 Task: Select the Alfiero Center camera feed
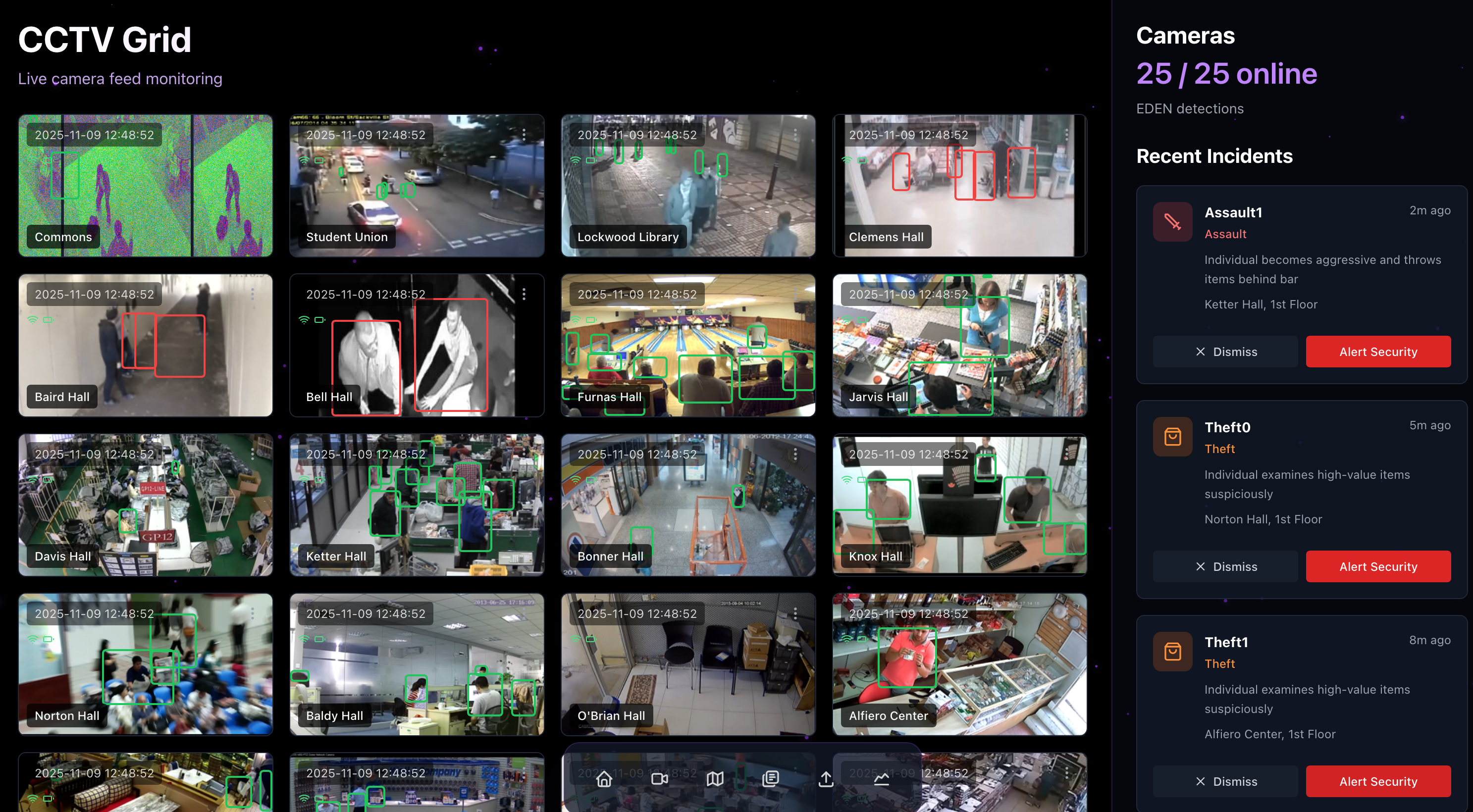959,664
